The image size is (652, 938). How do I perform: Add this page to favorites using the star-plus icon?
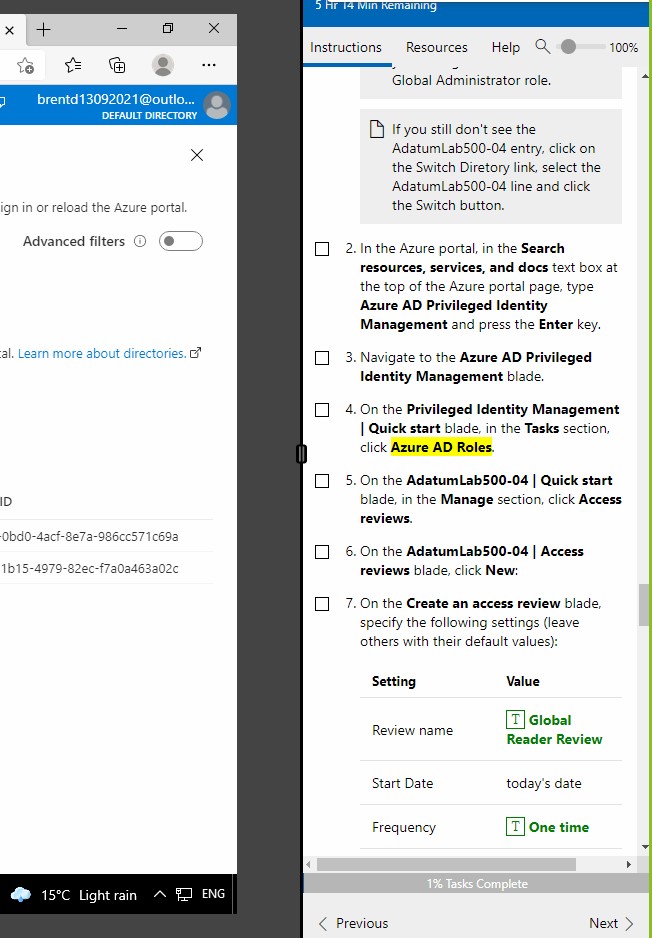[x=25, y=65]
